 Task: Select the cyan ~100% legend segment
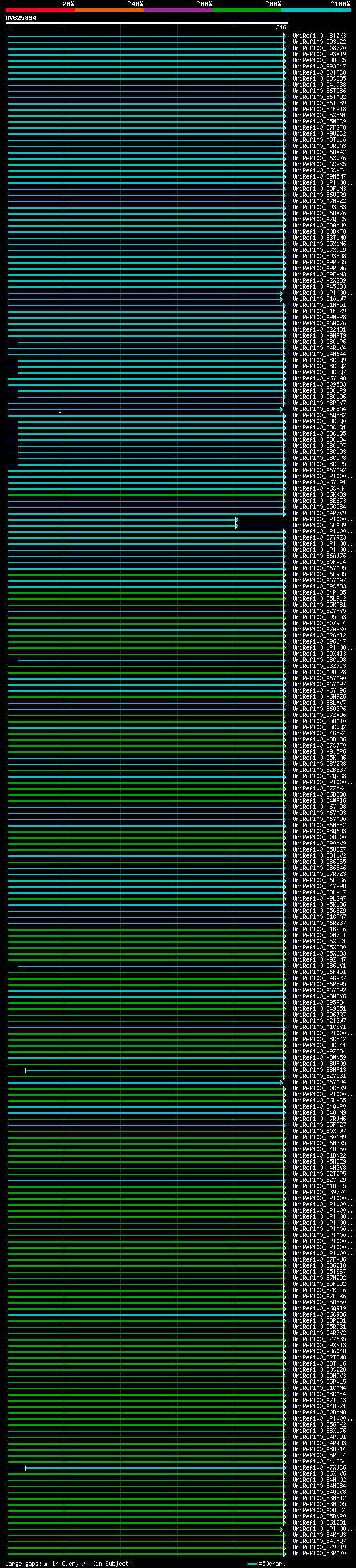[x=316, y=10]
